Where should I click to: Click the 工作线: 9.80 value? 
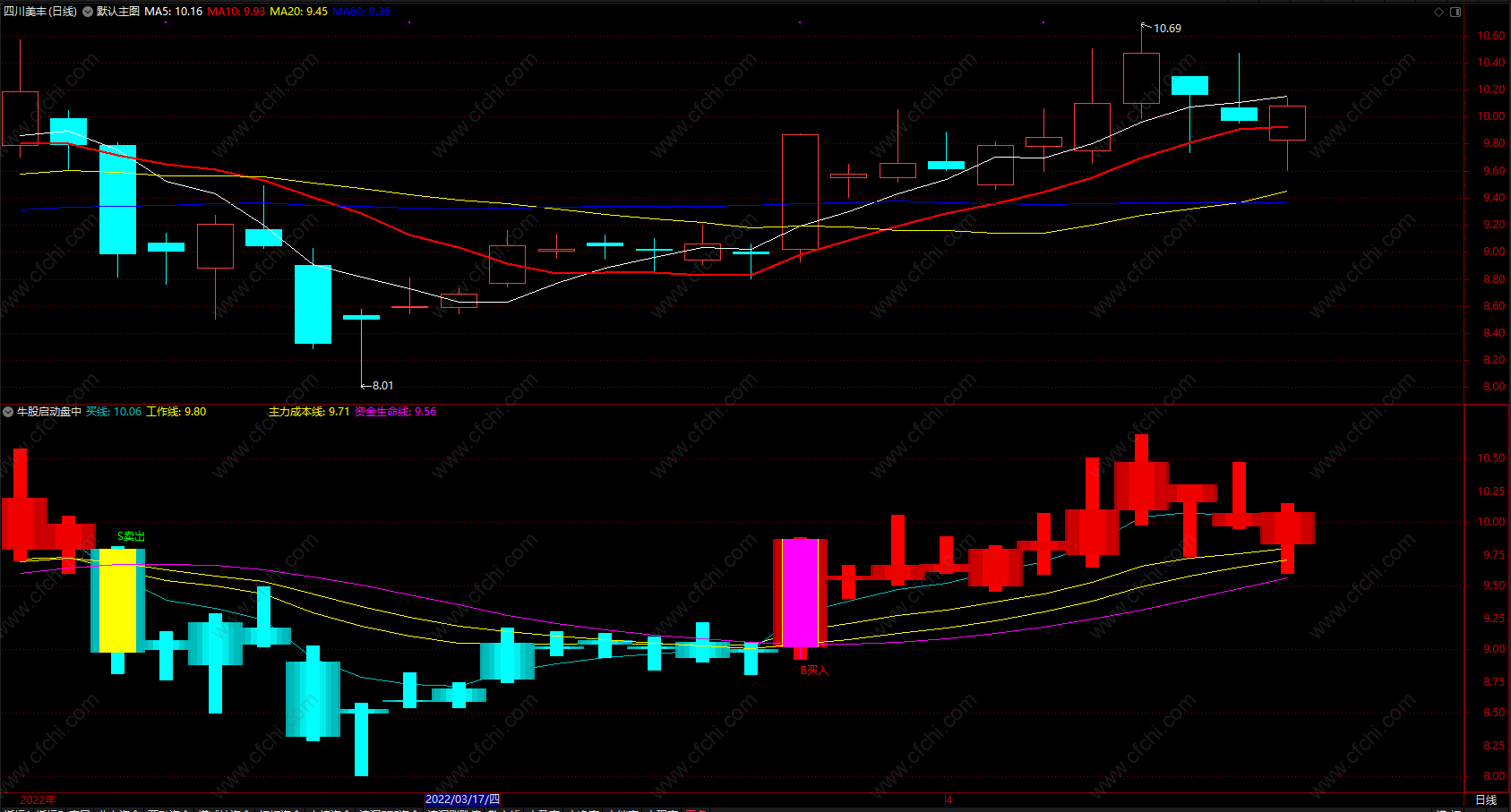click(176, 412)
